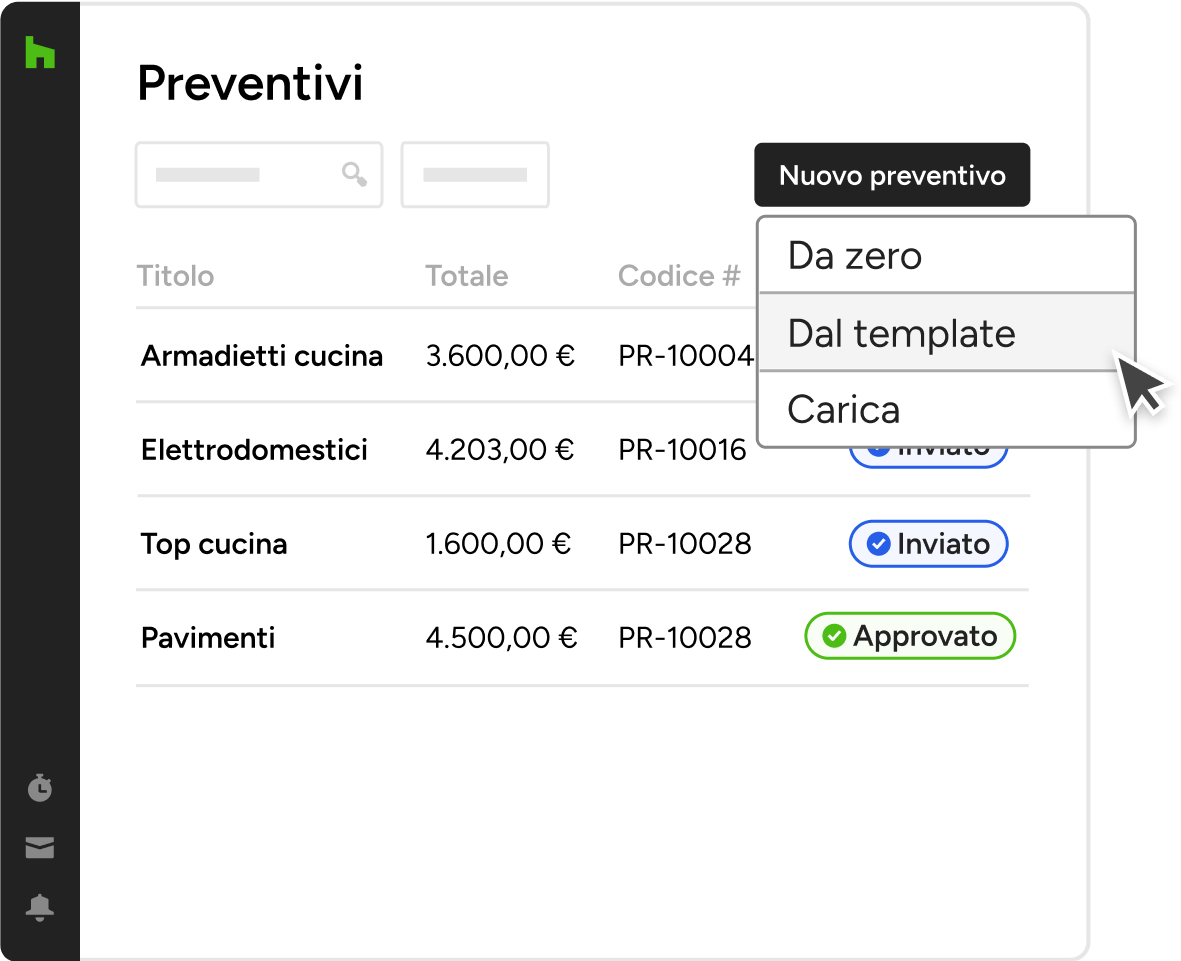Click the search magnifier icon

coord(354,174)
